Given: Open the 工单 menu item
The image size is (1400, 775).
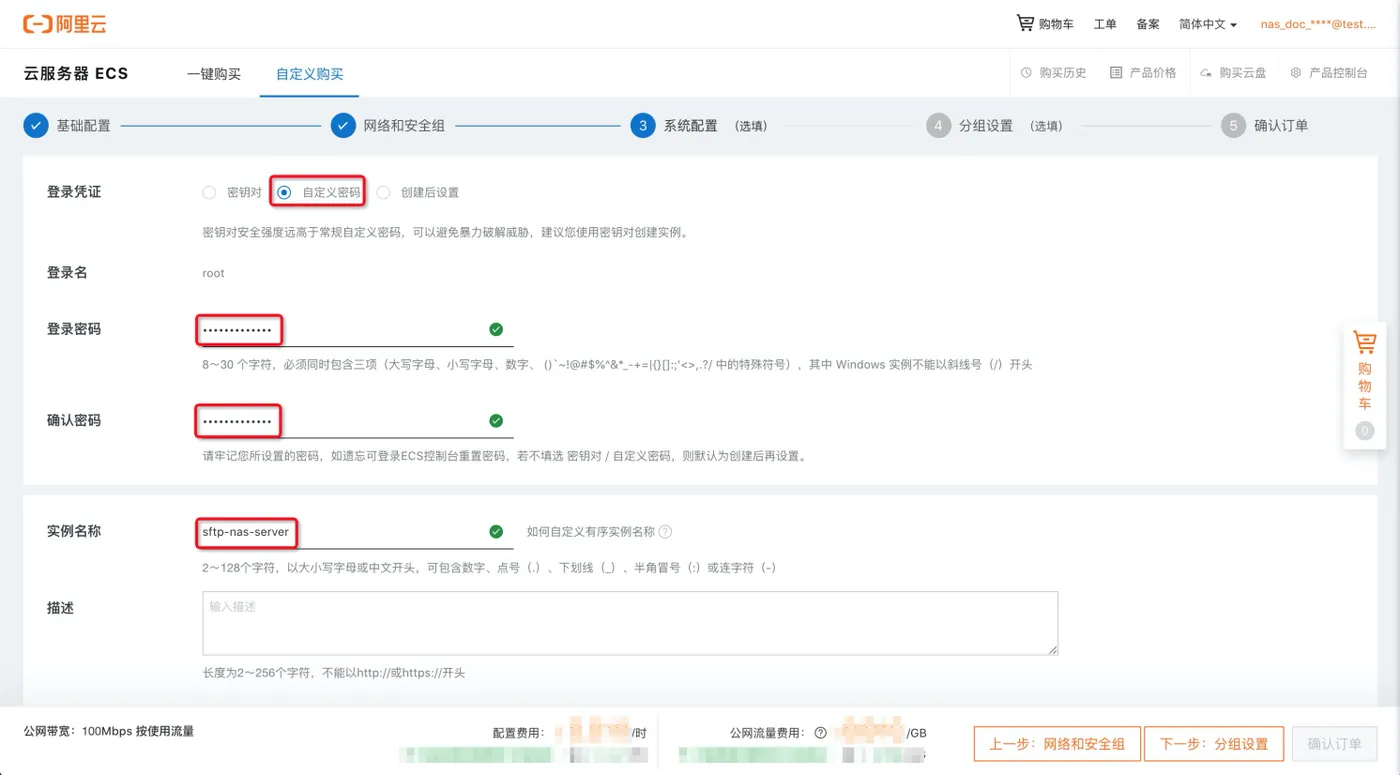Looking at the screenshot, I should point(1105,24).
